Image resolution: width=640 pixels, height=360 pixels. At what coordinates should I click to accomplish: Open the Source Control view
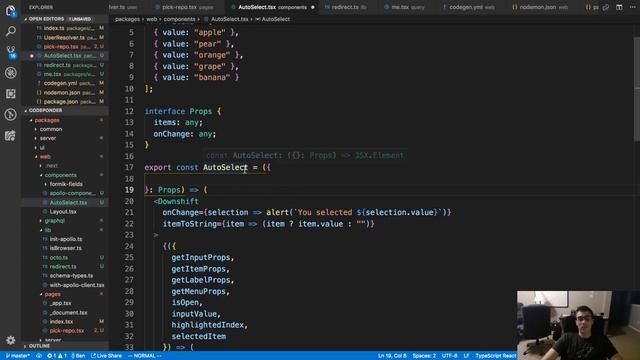[11, 52]
